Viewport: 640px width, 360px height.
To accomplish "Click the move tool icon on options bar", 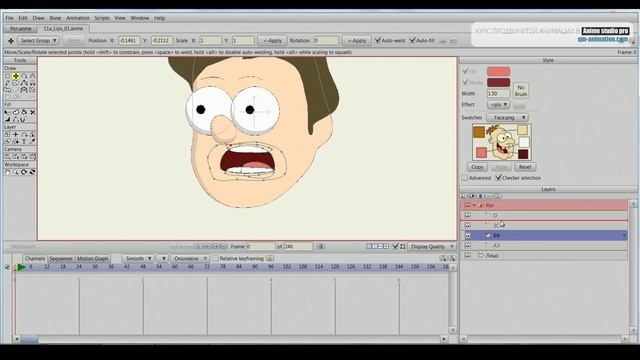I will (x=11, y=41).
